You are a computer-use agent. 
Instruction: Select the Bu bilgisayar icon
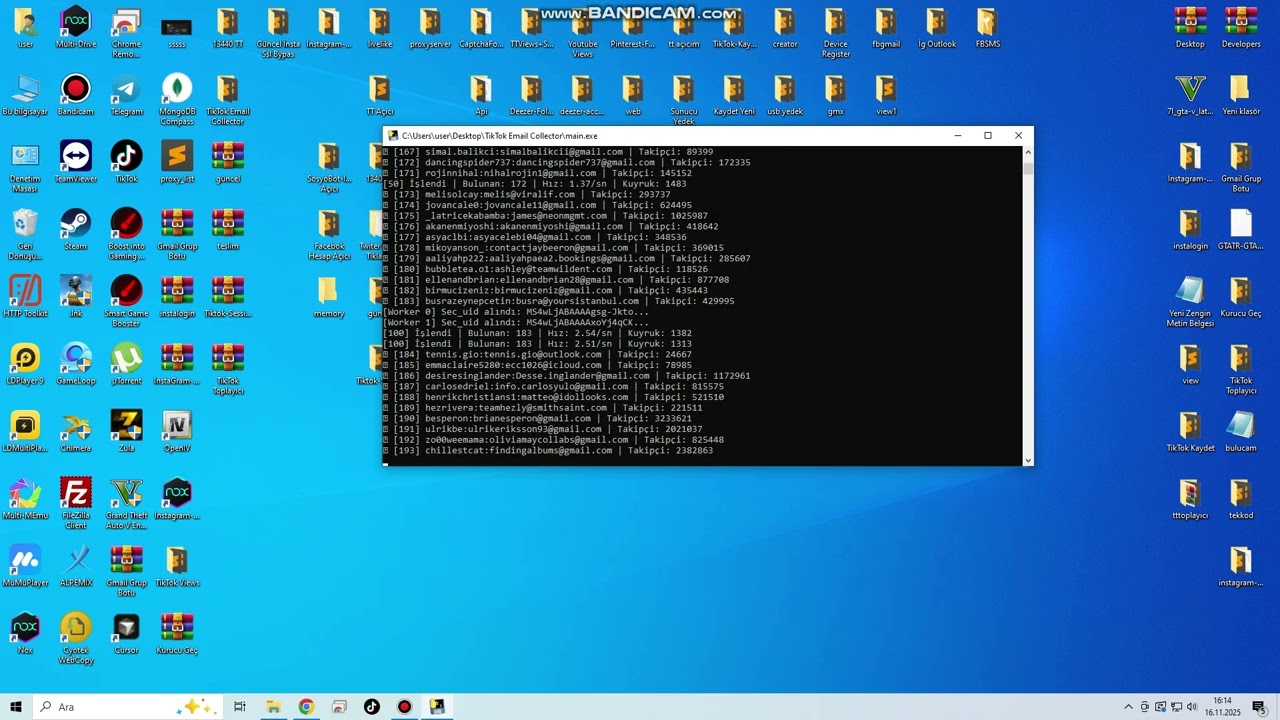[25, 96]
